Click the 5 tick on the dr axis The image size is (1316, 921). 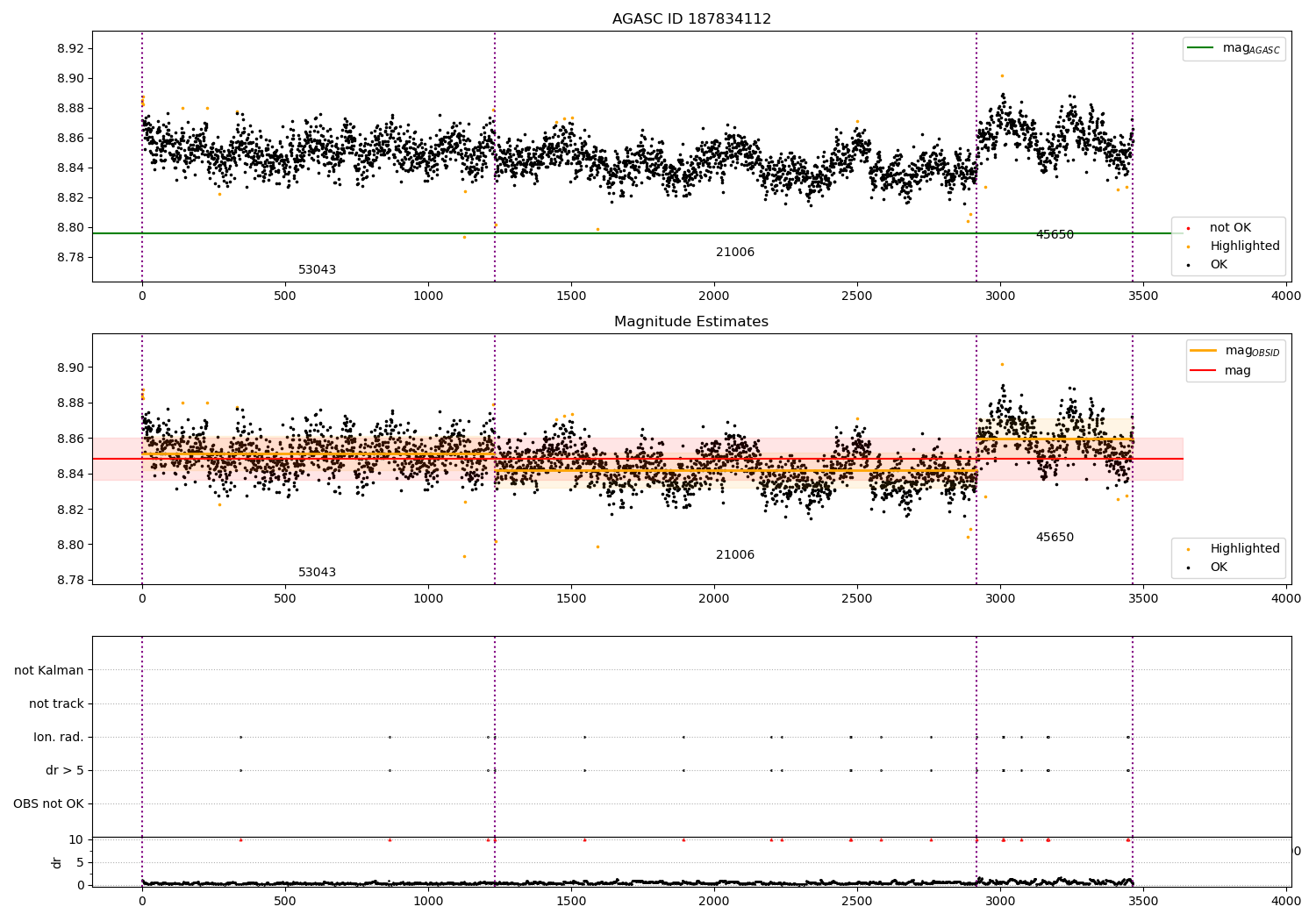coord(81,862)
